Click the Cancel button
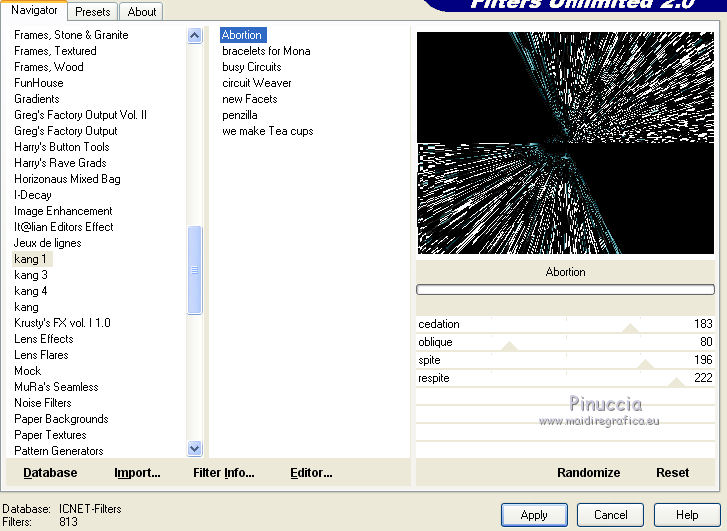Viewport: 727px width, 531px height. (x=610, y=515)
